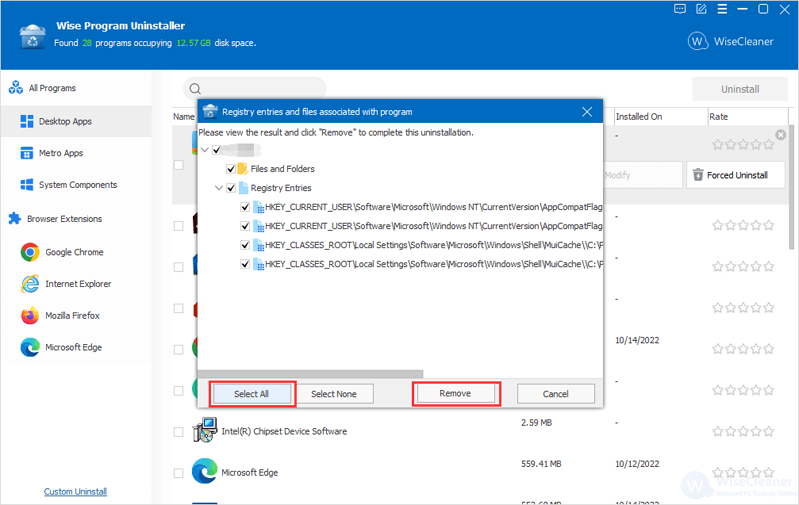
Task: Click the Wise Program Uninstaller app icon
Action: coord(32,36)
